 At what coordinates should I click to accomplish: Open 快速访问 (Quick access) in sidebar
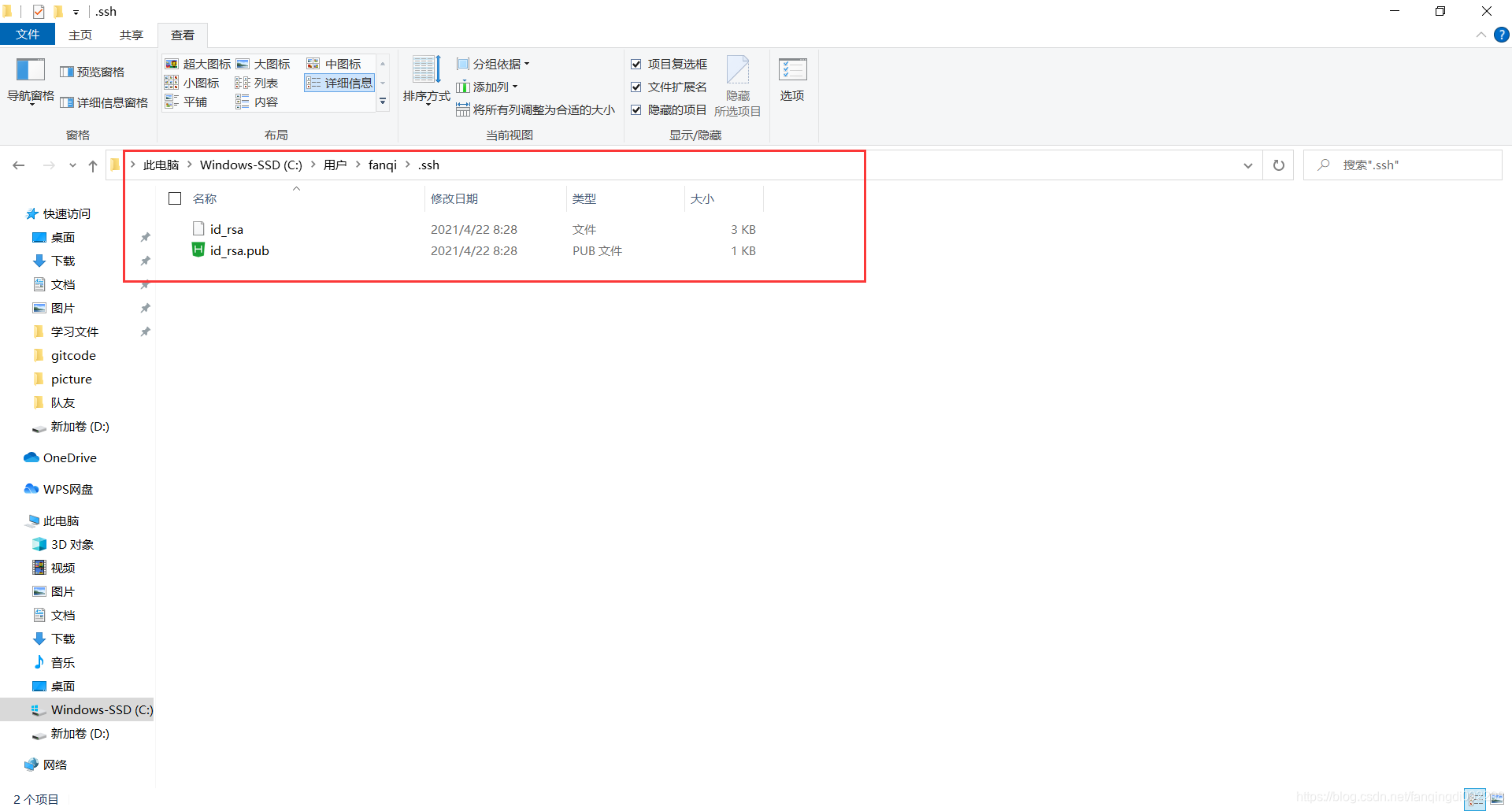58,213
